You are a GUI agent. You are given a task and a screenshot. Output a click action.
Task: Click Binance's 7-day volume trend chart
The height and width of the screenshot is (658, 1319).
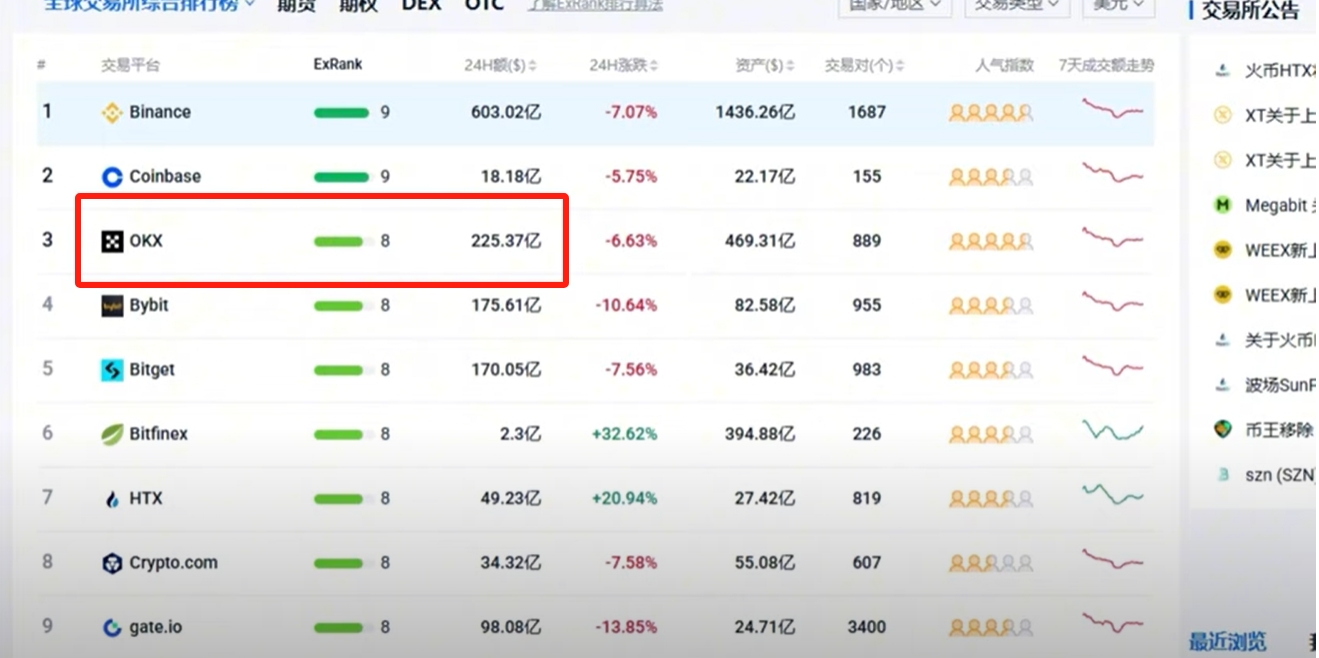coord(1112,108)
